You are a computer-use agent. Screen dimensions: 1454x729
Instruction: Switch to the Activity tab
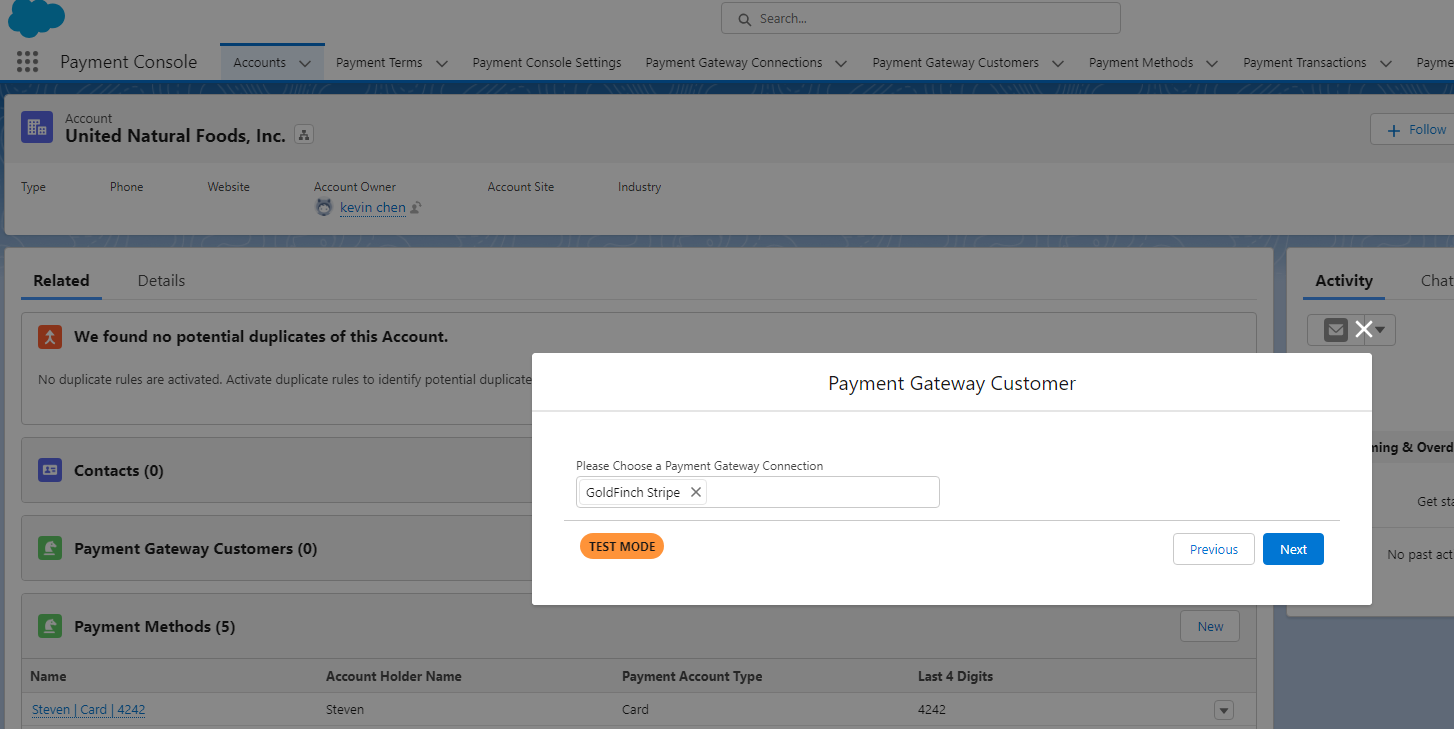click(1344, 281)
